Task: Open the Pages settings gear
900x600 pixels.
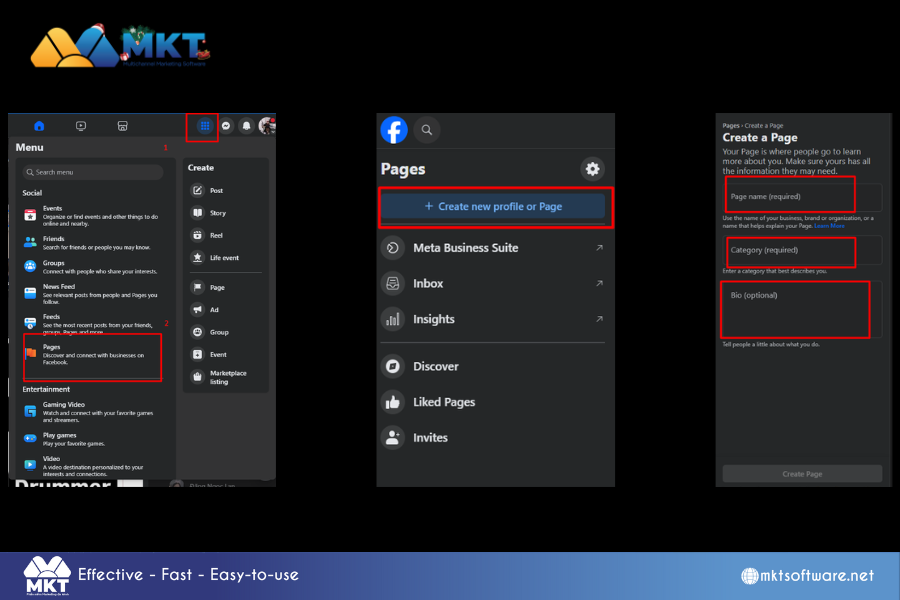Action: pyautogui.click(x=592, y=169)
